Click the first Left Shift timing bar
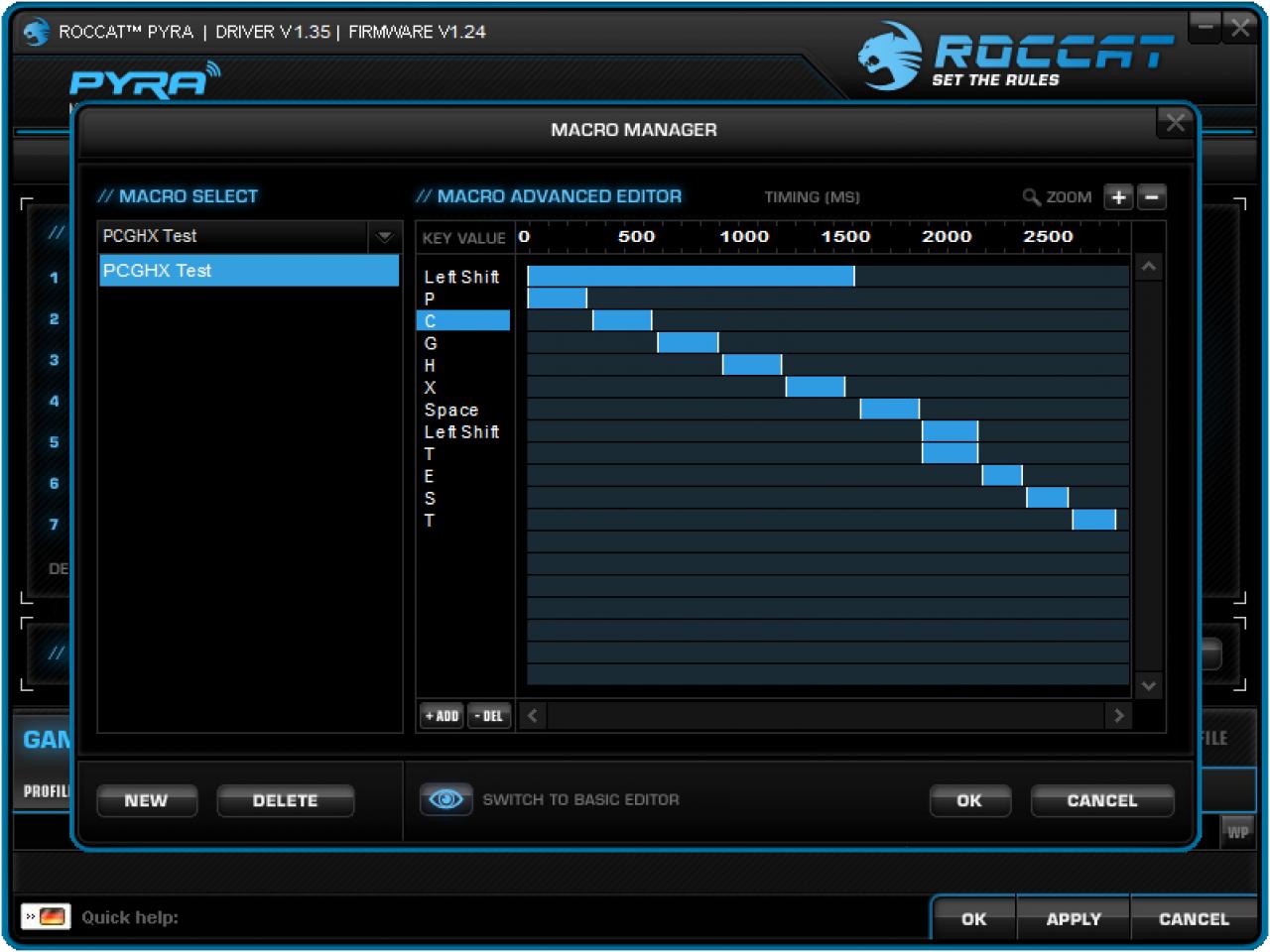Screen dimensions: 1270x952 tap(691, 276)
